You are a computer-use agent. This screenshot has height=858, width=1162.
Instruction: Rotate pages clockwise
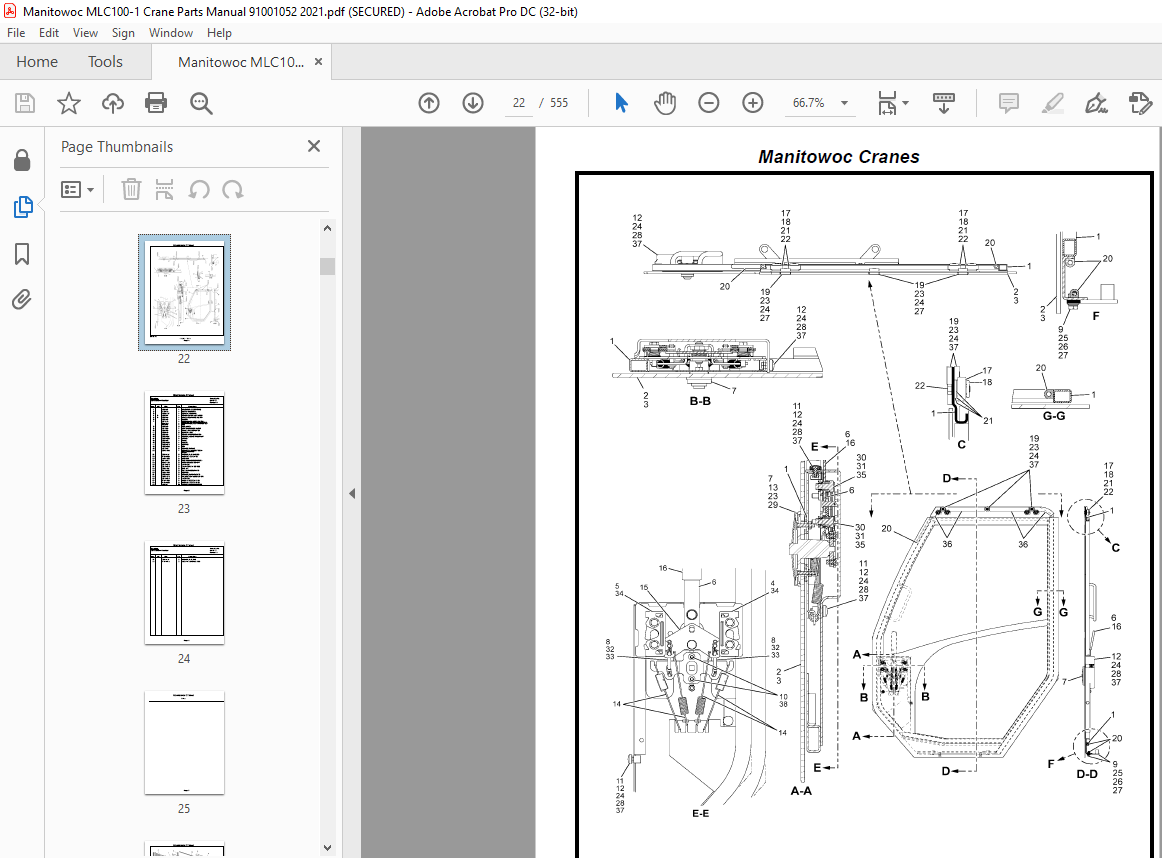pos(233,190)
